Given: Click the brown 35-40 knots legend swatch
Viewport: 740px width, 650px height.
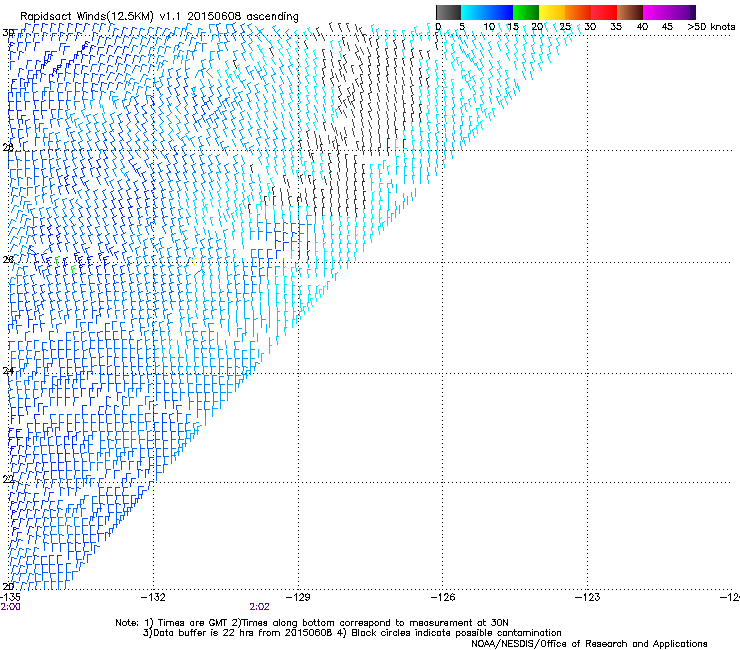Looking at the screenshot, I should (630, 12).
